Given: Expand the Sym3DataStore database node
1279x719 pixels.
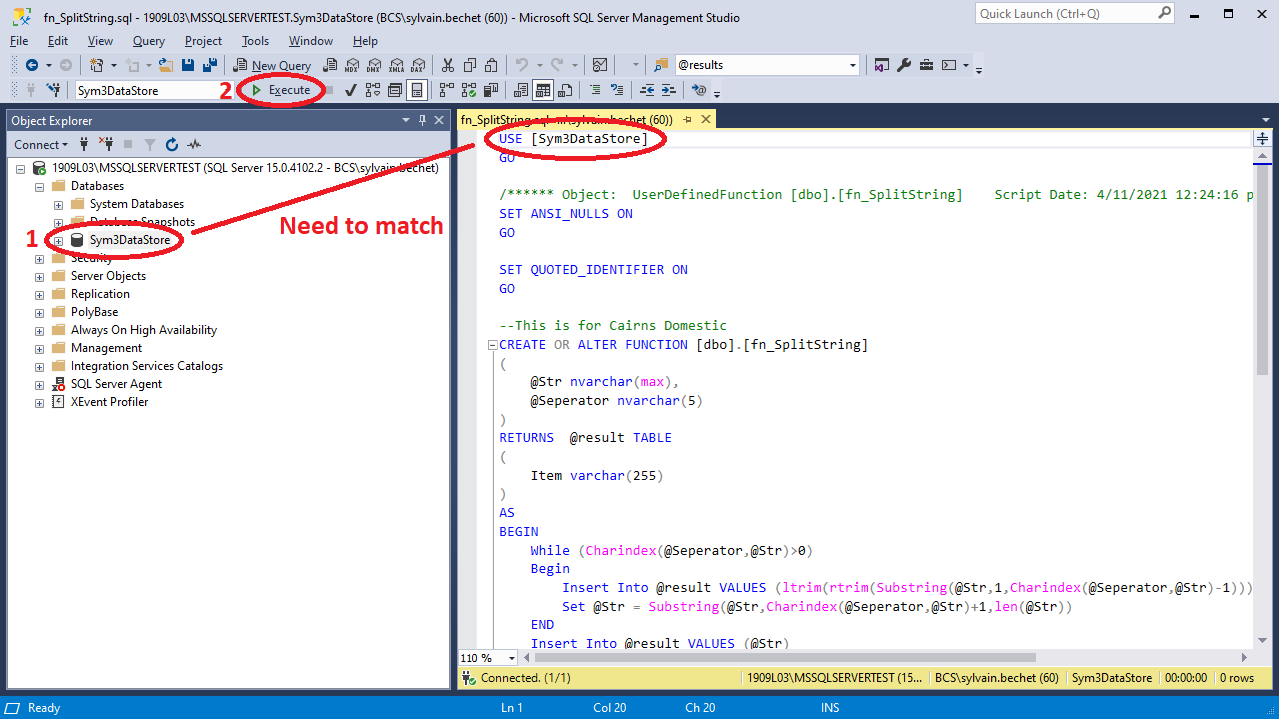Looking at the screenshot, I should click(58, 241).
